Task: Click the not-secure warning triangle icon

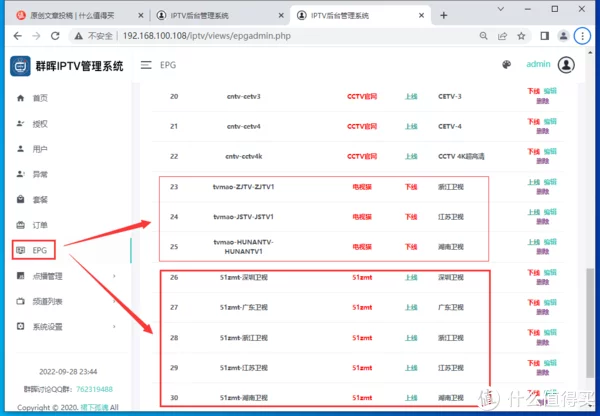Action: [78, 36]
